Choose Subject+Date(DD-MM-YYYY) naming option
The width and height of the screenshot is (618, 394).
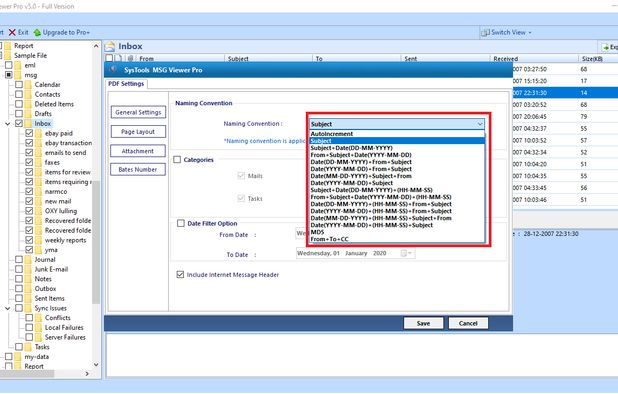click(397, 148)
